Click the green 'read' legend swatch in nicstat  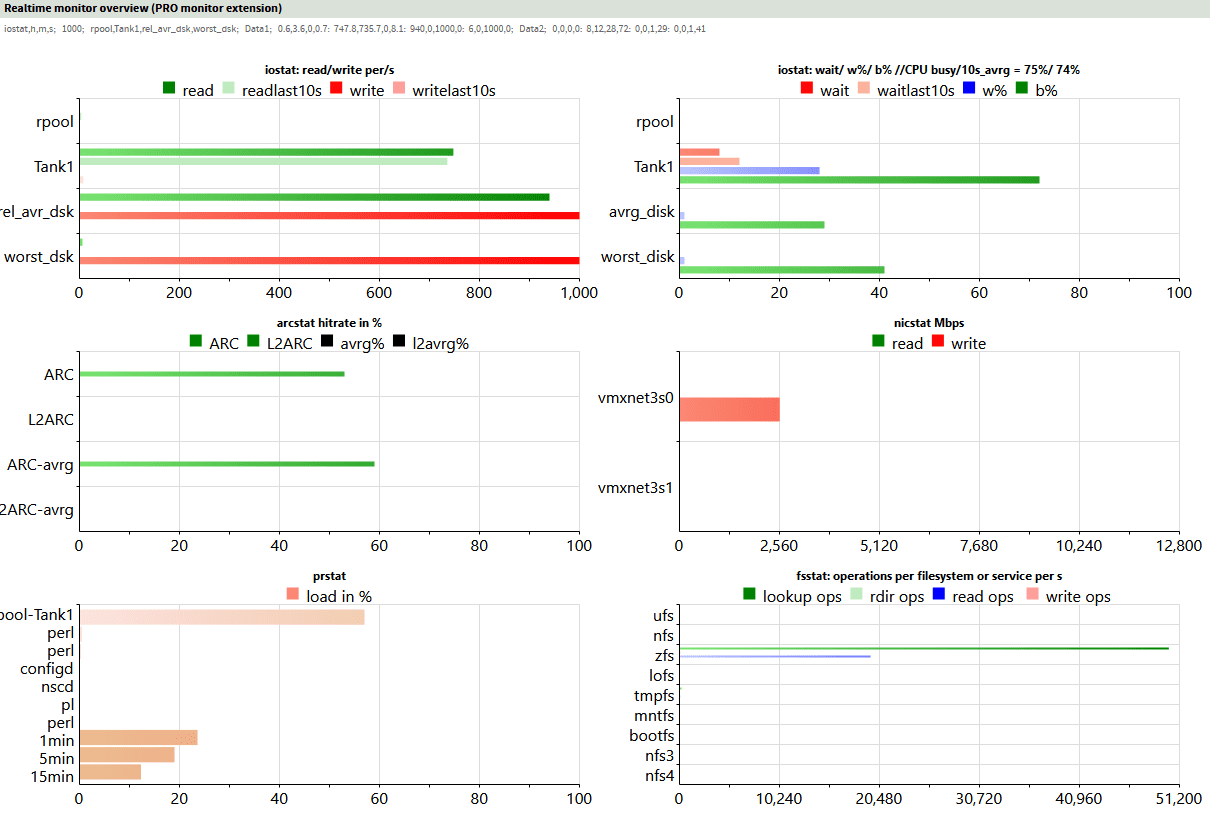point(878,342)
